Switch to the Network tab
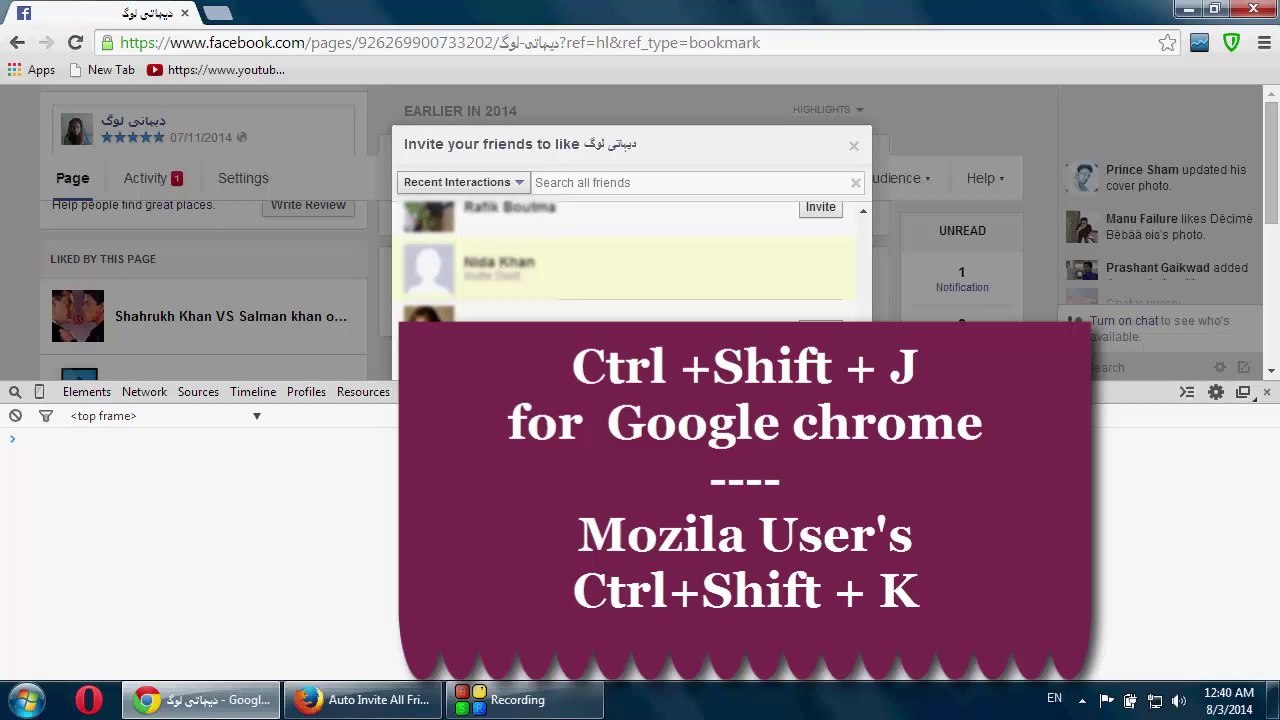 pos(145,392)
